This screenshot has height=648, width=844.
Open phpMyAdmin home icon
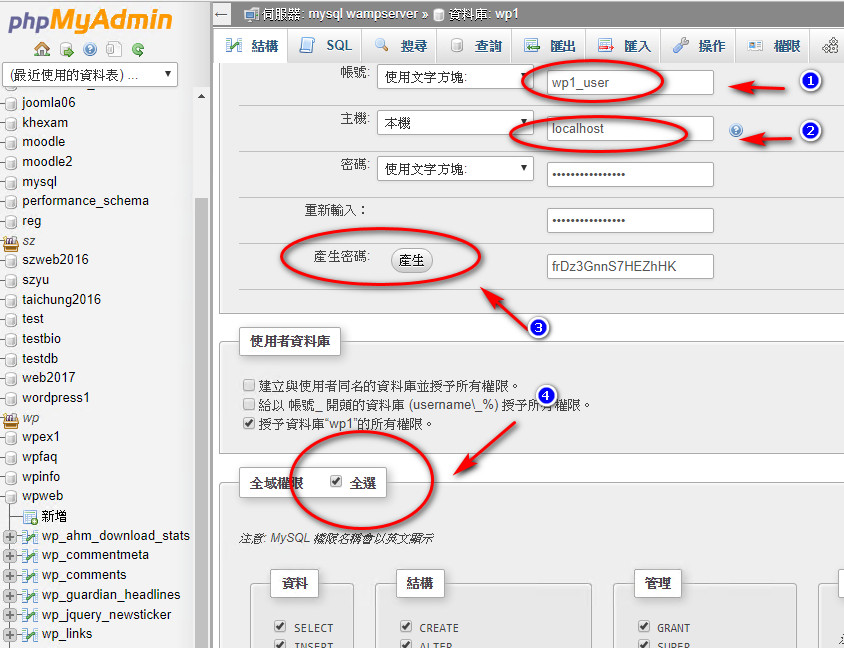[42, 50]
